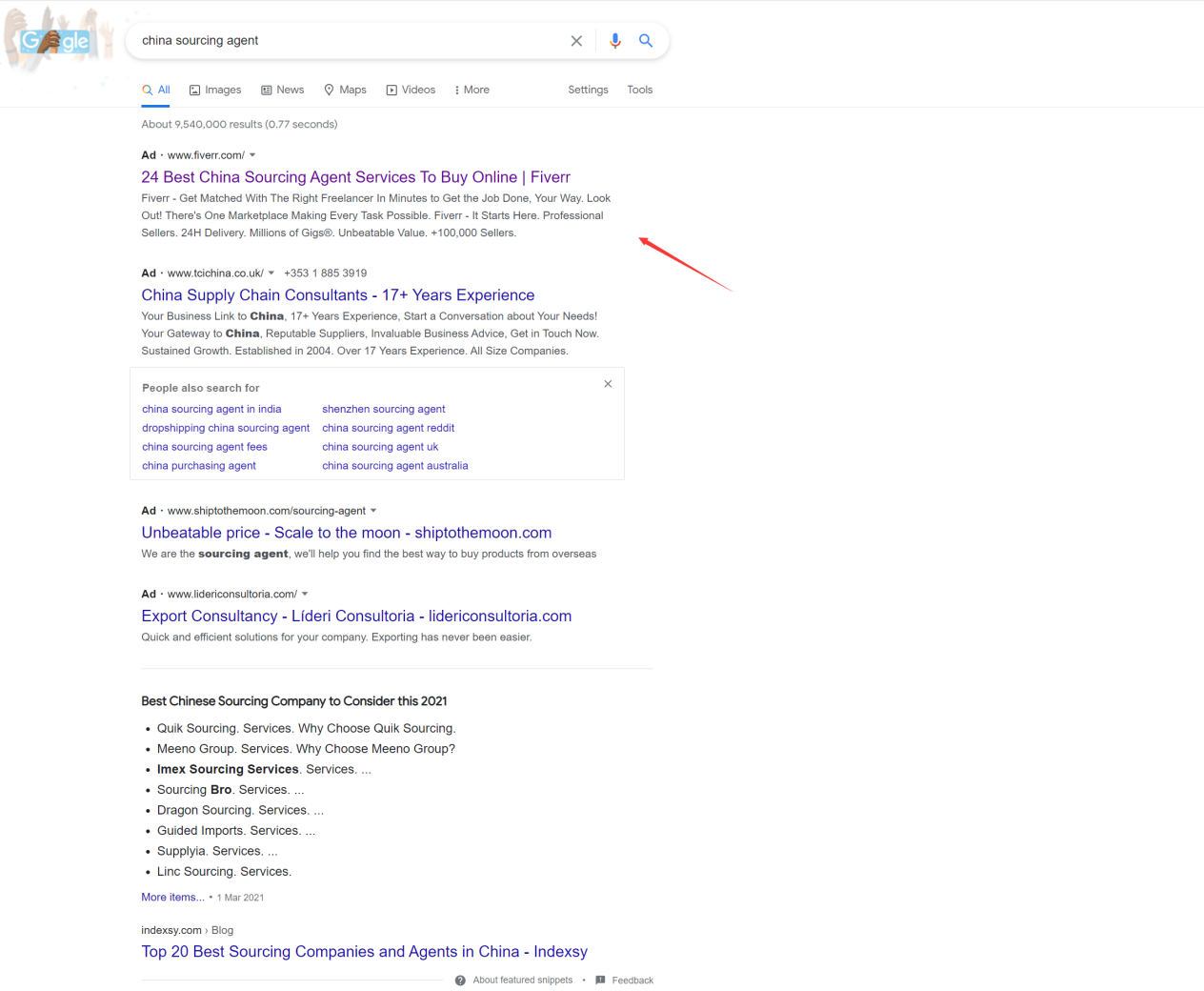Click the Feedback flag icon
Viewport: 1204px width, 991px height.
click(x=600, y=981)
